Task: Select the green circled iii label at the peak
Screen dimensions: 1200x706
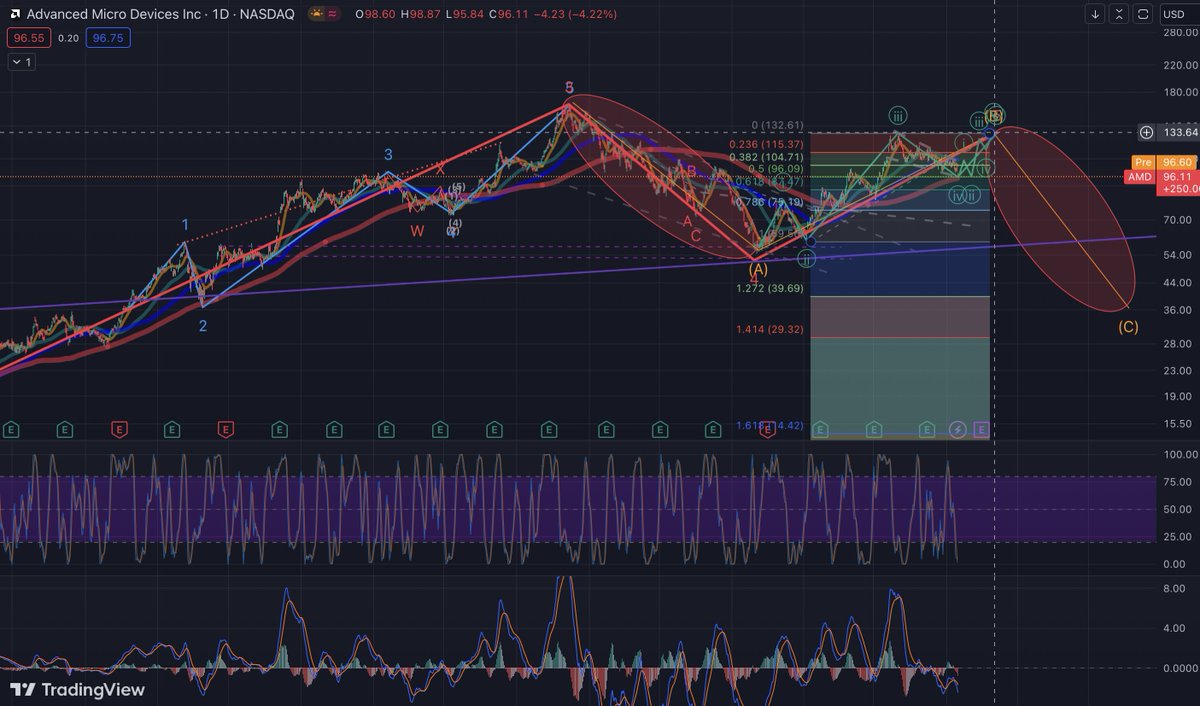Action: coord(898,115)
